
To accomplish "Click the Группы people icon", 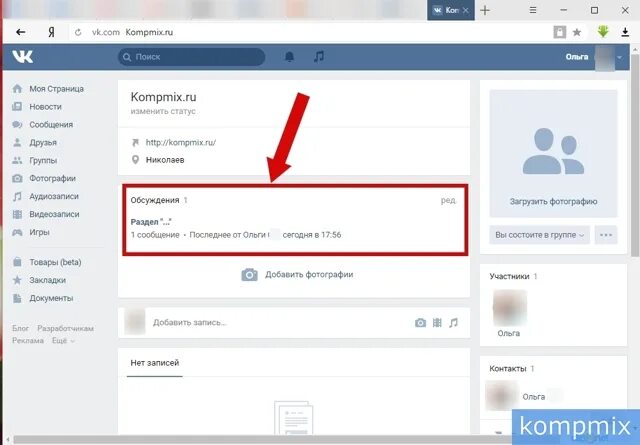I will (x=17, y=160).
